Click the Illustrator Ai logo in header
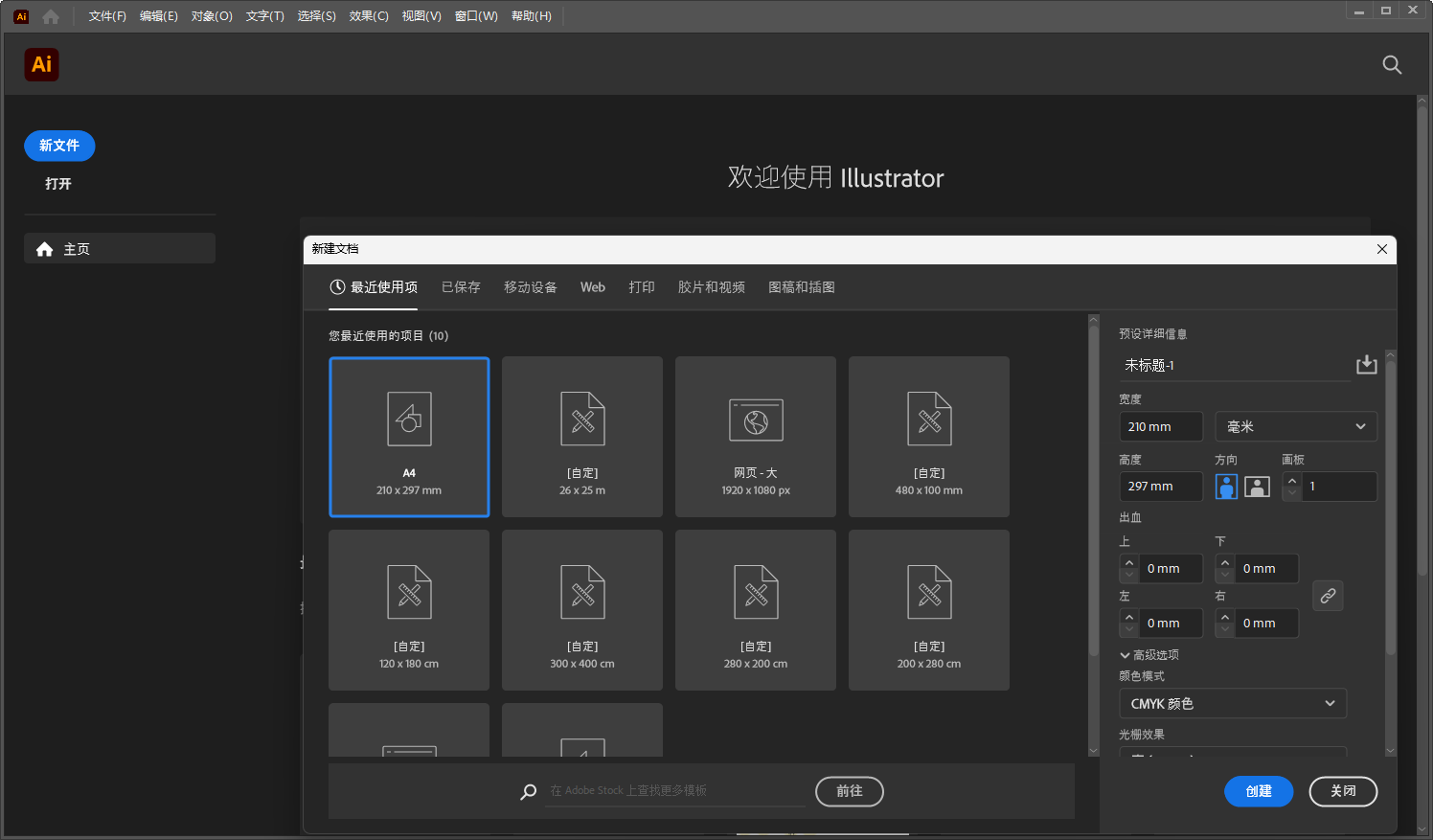The width and height of the screenshot is (1433, 840). pyautogui.click(x=41, y=64)
